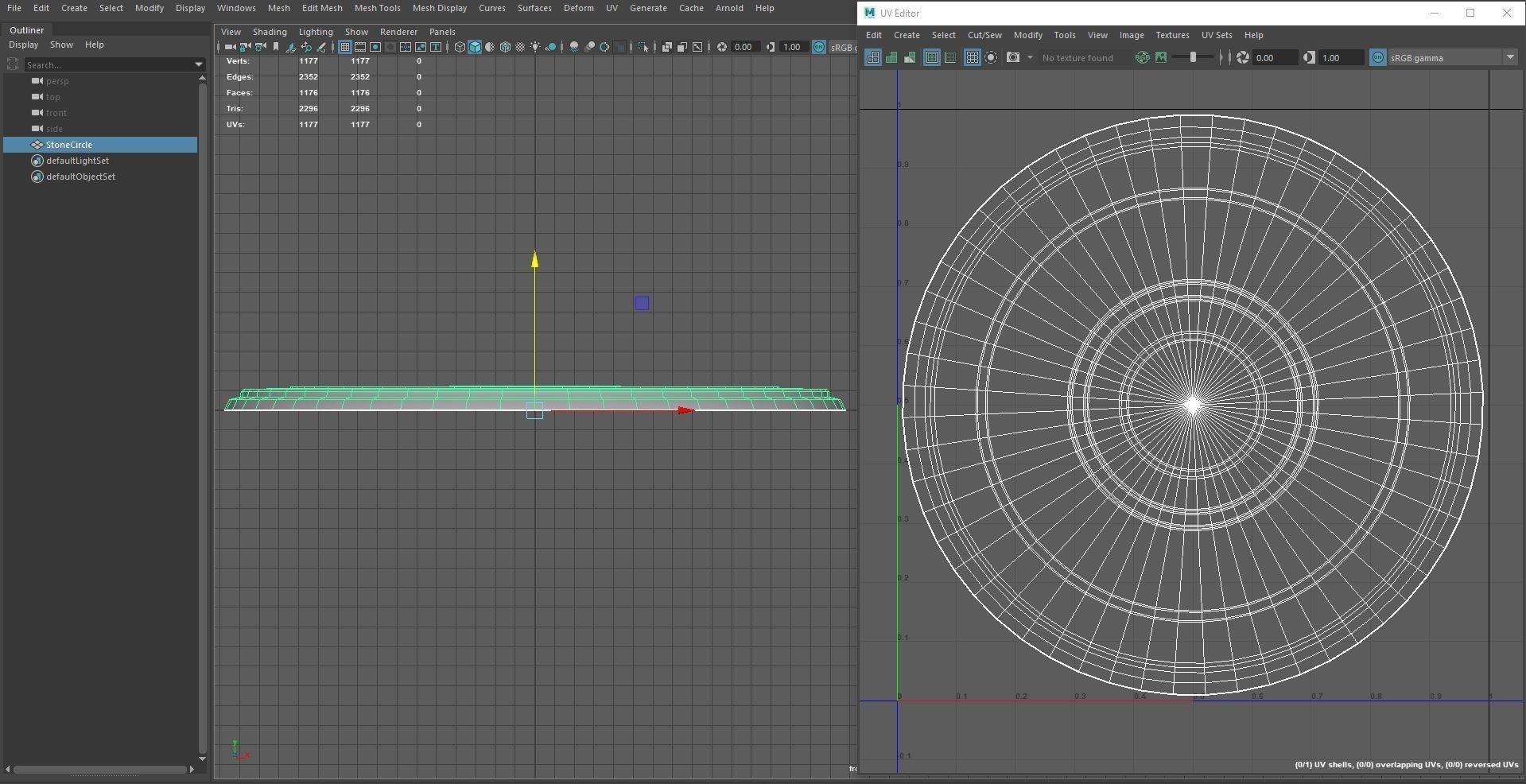Image resolution: width=1526 pixels, height=784 pixels.
Task: Click the UV Distortion display icon
Action: [910, 57]
